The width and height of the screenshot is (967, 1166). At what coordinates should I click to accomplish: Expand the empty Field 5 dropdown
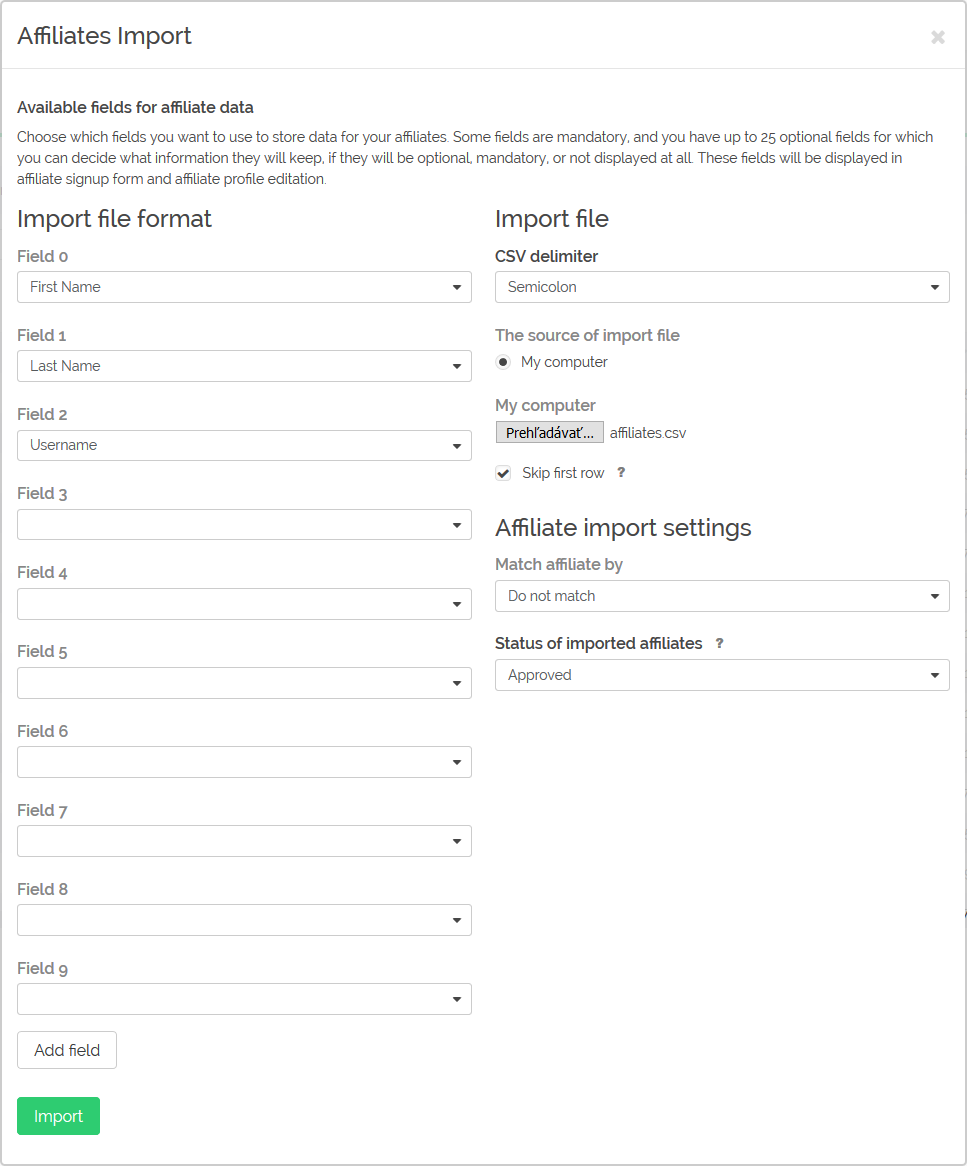pos(244,683)
